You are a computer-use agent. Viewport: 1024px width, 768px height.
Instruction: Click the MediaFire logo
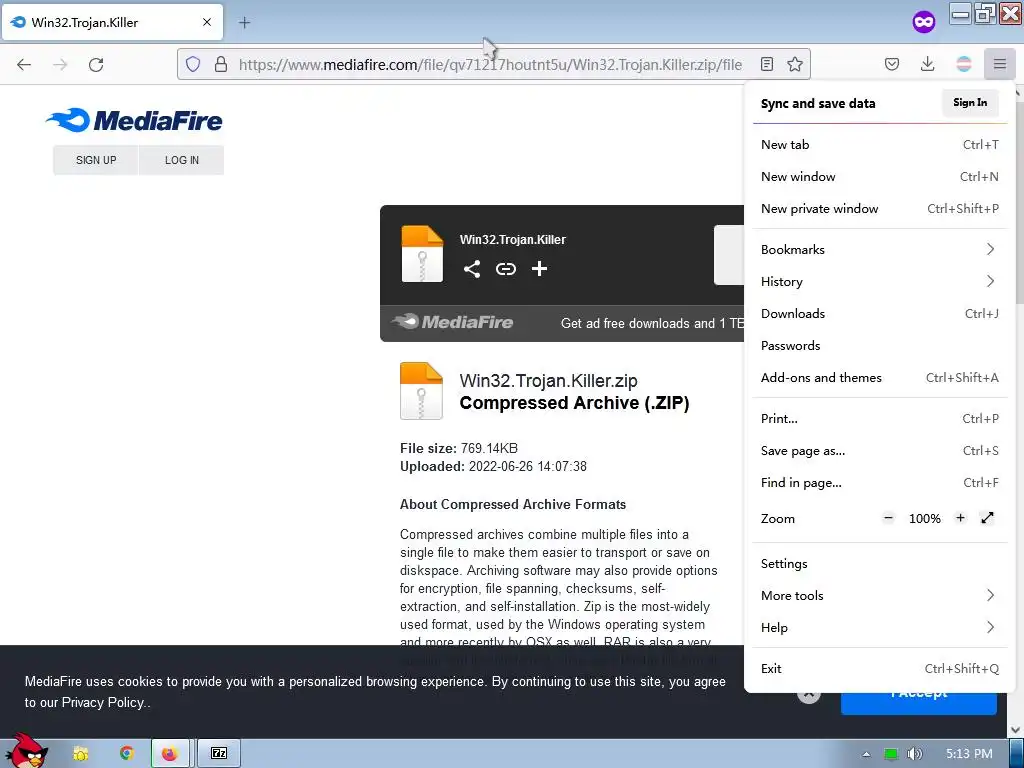pos(134,121)
